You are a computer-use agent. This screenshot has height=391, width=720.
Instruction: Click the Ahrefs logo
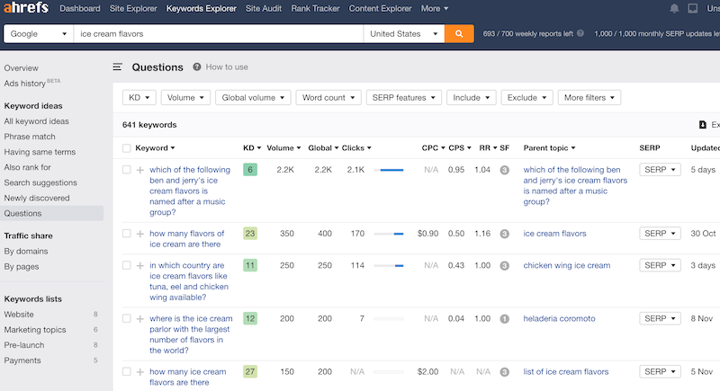[x=26, y=8]
